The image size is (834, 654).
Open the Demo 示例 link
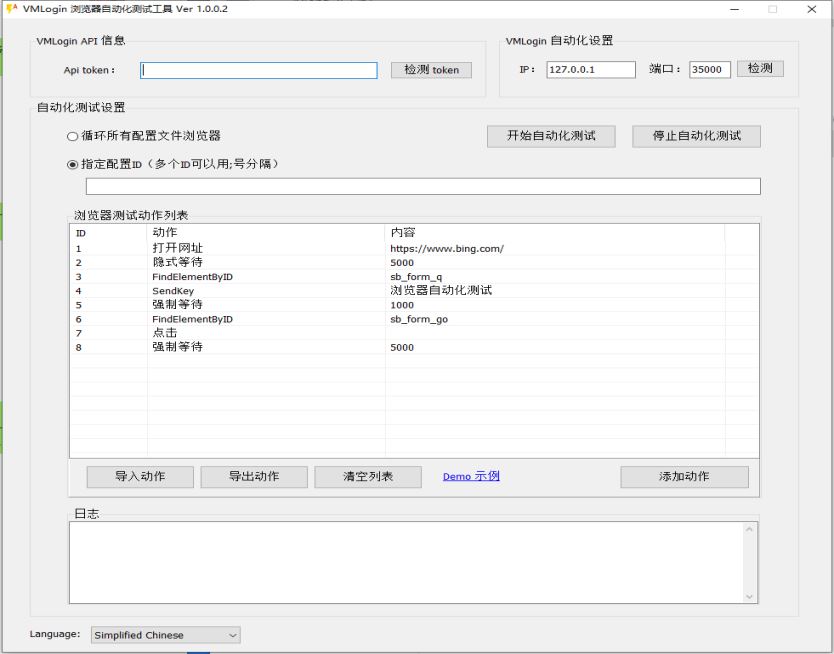click(471, 476)
